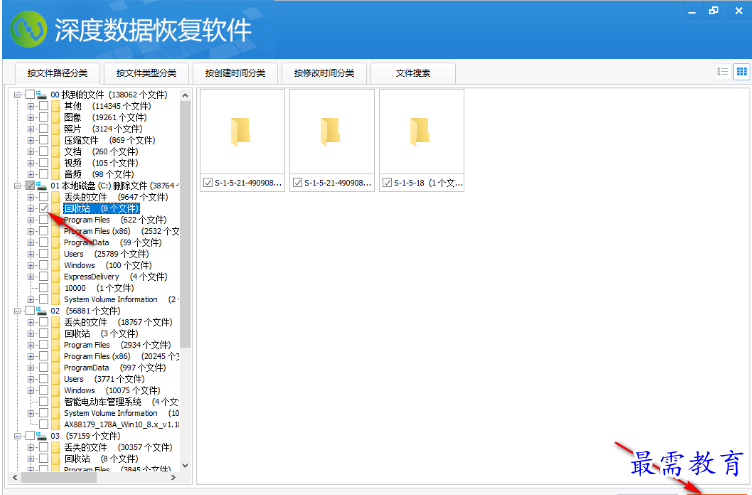Select AX88179_178A_Win10 row
Viewport: 752px width, 495px height.
[121, 424]
